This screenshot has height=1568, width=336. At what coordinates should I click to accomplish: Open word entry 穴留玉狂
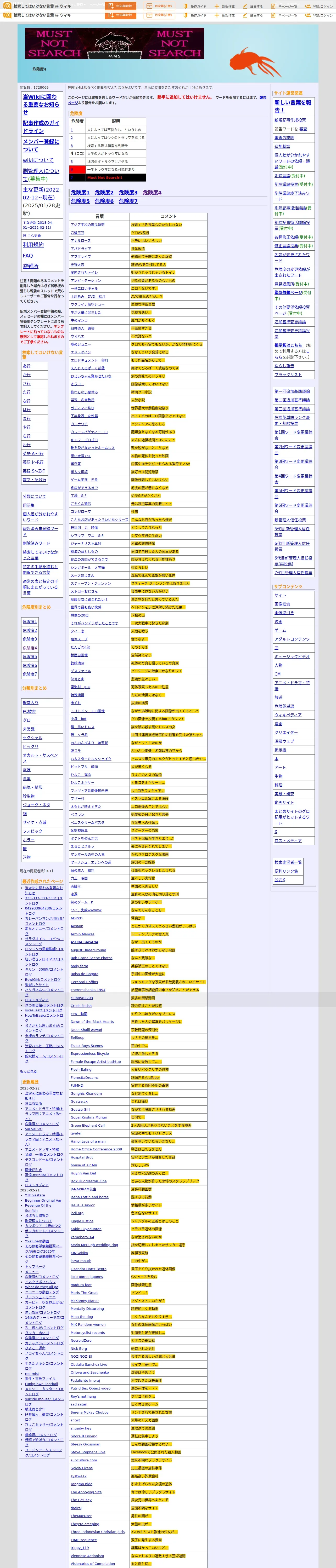(x=77, y=233)
